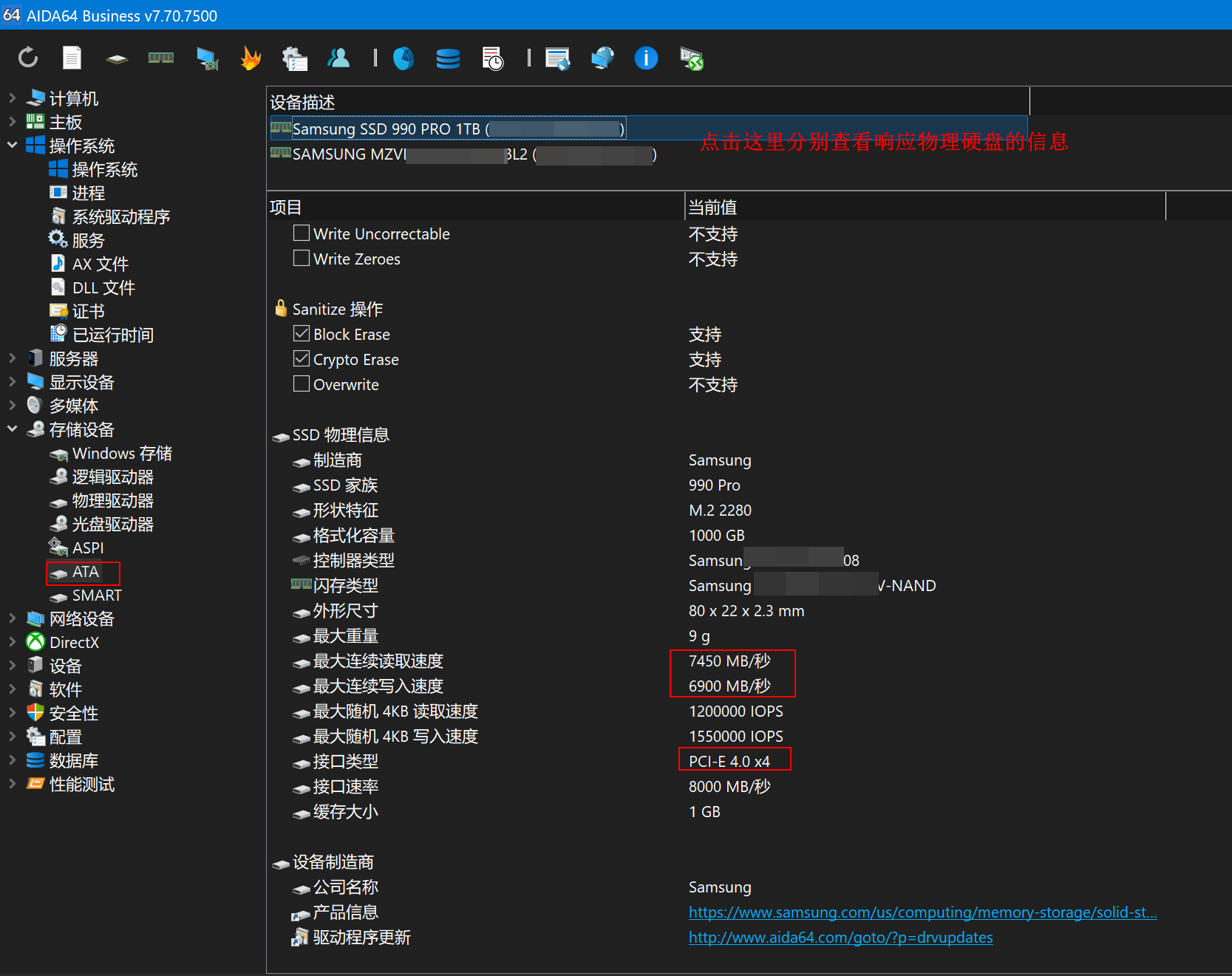The height and width of the screenshot is (976, 1232).
Task: Click the blue database stack toolbar icon
Action: click(448, 58)
